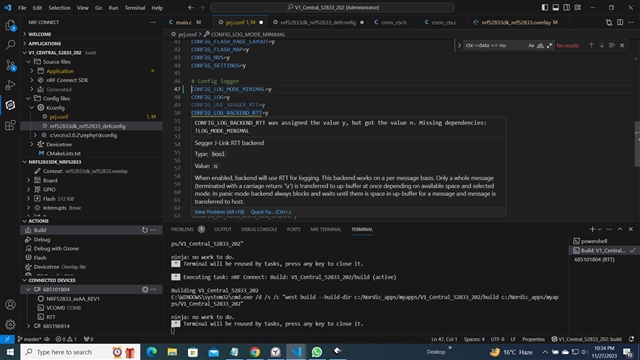Viewport: 640px width, 360px height.
Task: Click the find input field
Action: (x=494, y=45)
